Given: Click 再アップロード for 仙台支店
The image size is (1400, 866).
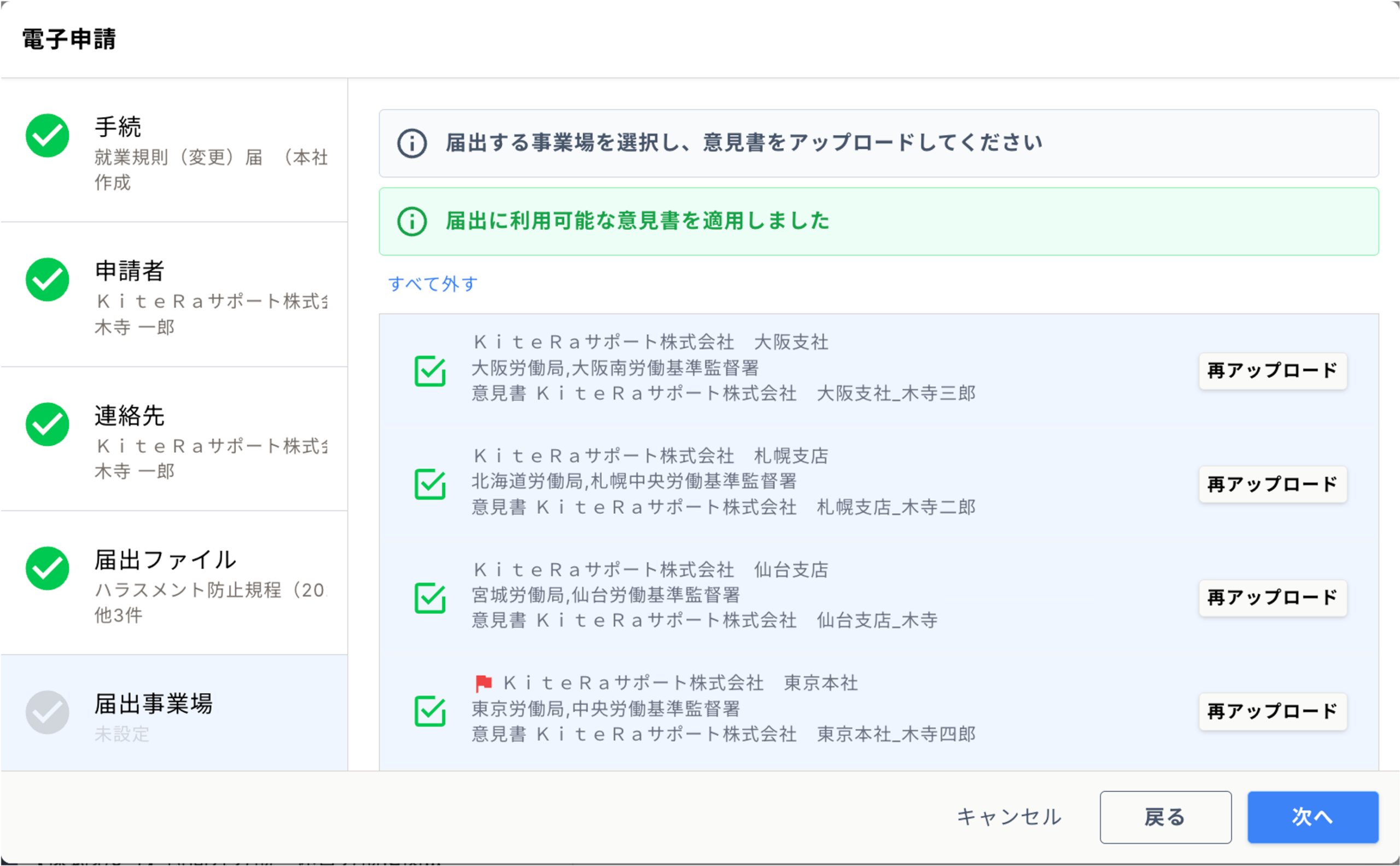Looking at the screenshot, I should coord(1273,598).
